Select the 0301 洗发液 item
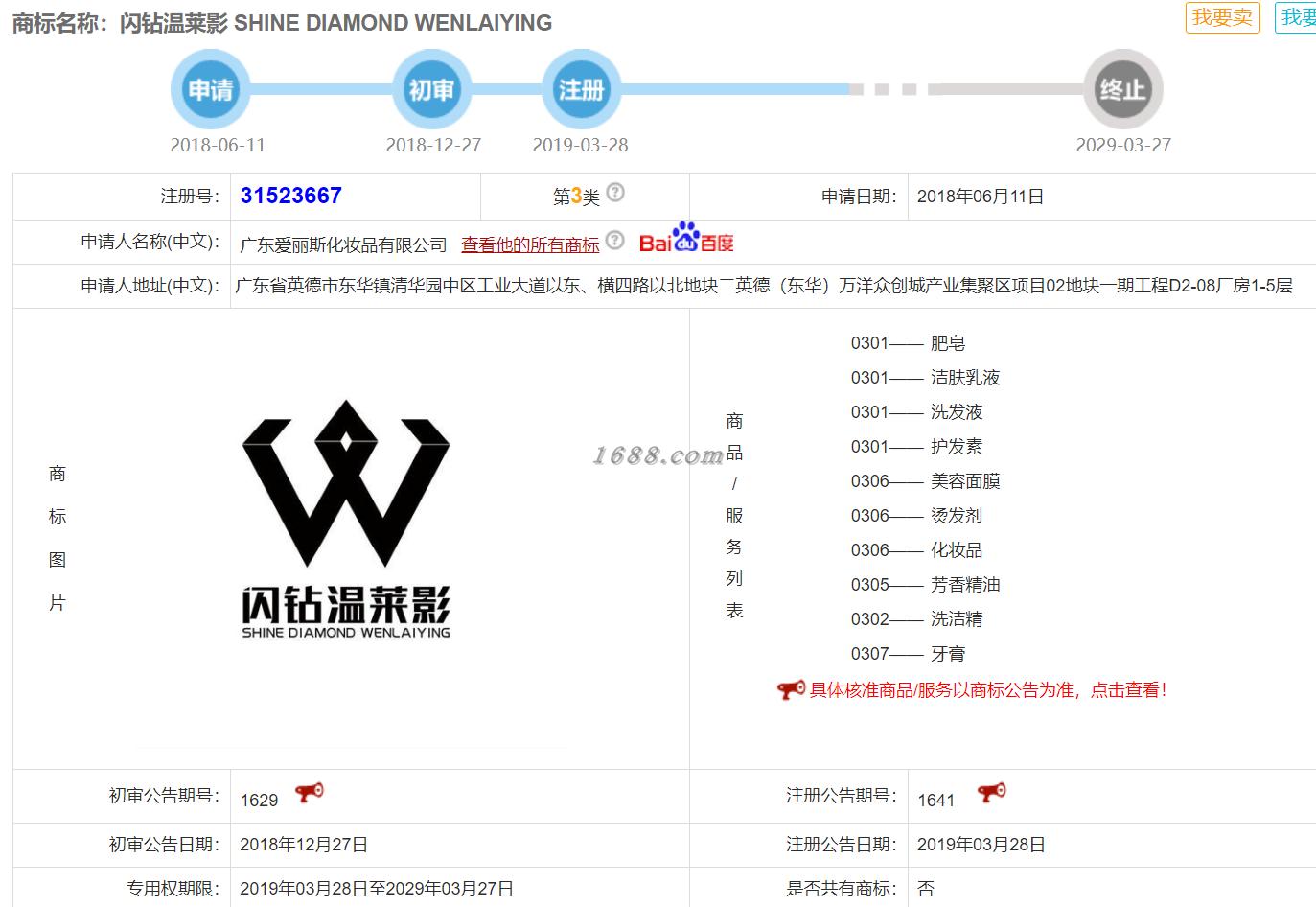This screenshot has width=1316, height=907. pos(916,412)
